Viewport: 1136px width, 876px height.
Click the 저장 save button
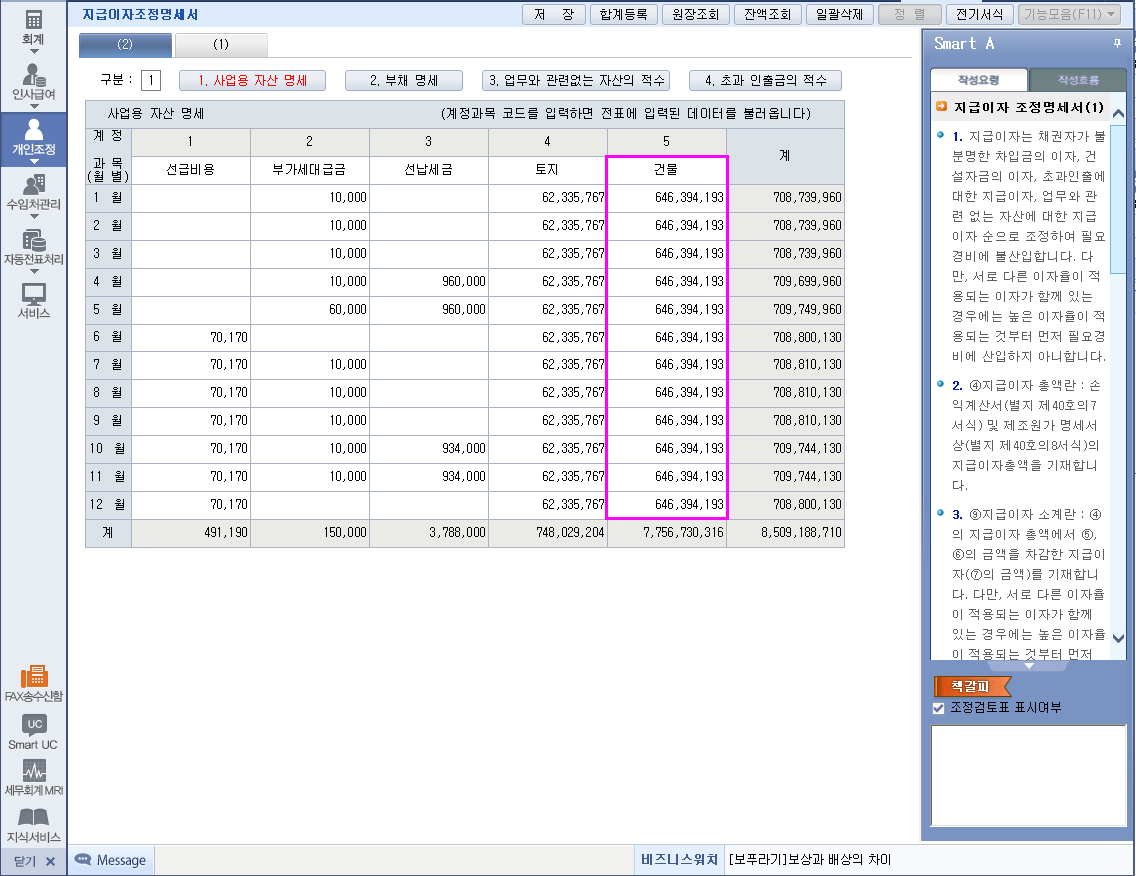coord(554,14)
